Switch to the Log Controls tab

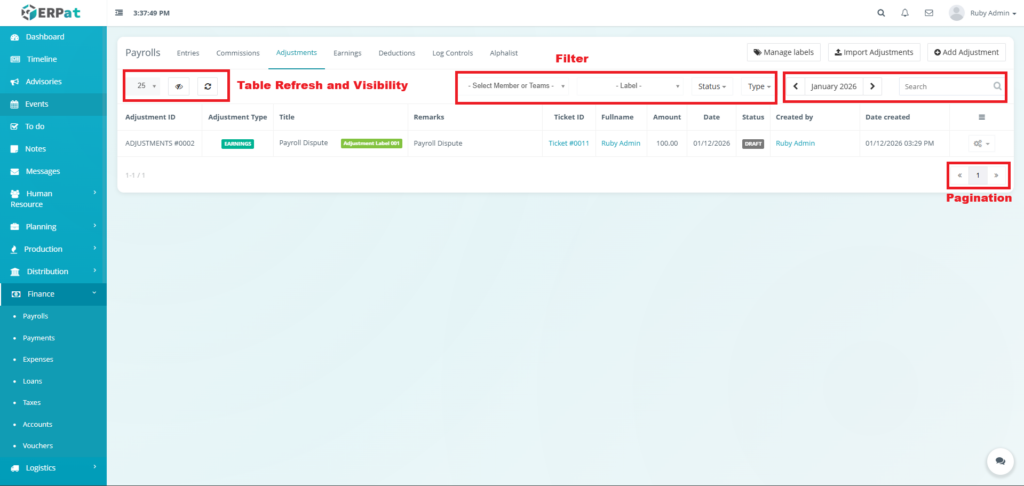click(453, 53)
